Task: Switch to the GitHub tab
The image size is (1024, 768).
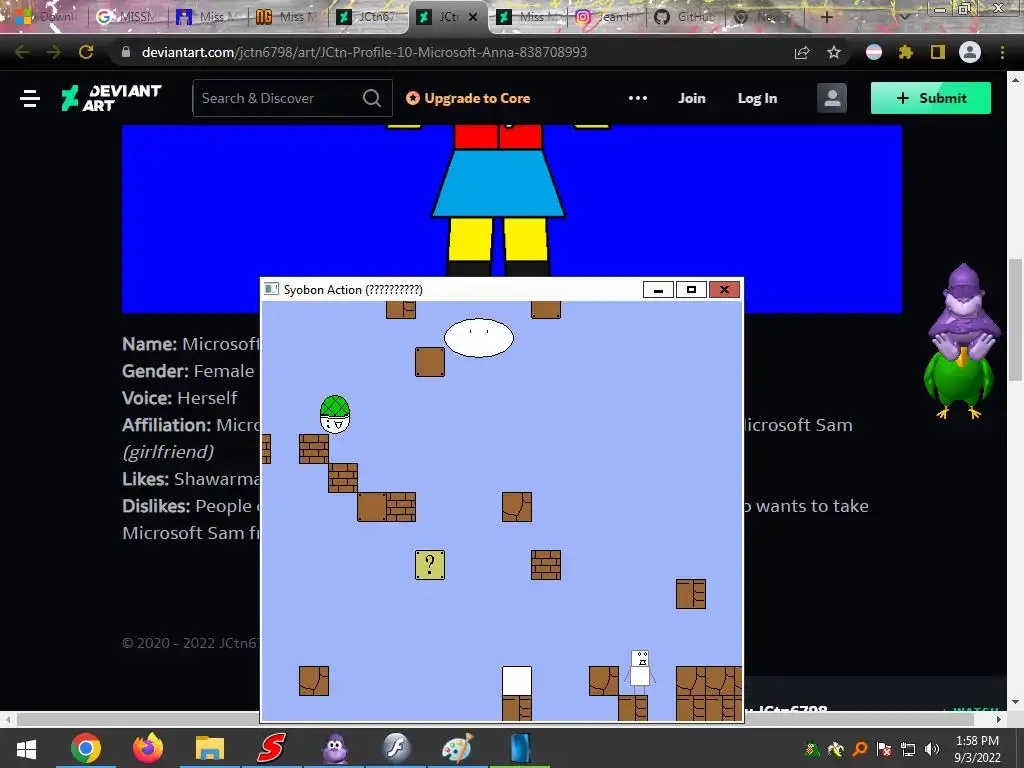Action: pyautogui.click(x=686, y=17)
